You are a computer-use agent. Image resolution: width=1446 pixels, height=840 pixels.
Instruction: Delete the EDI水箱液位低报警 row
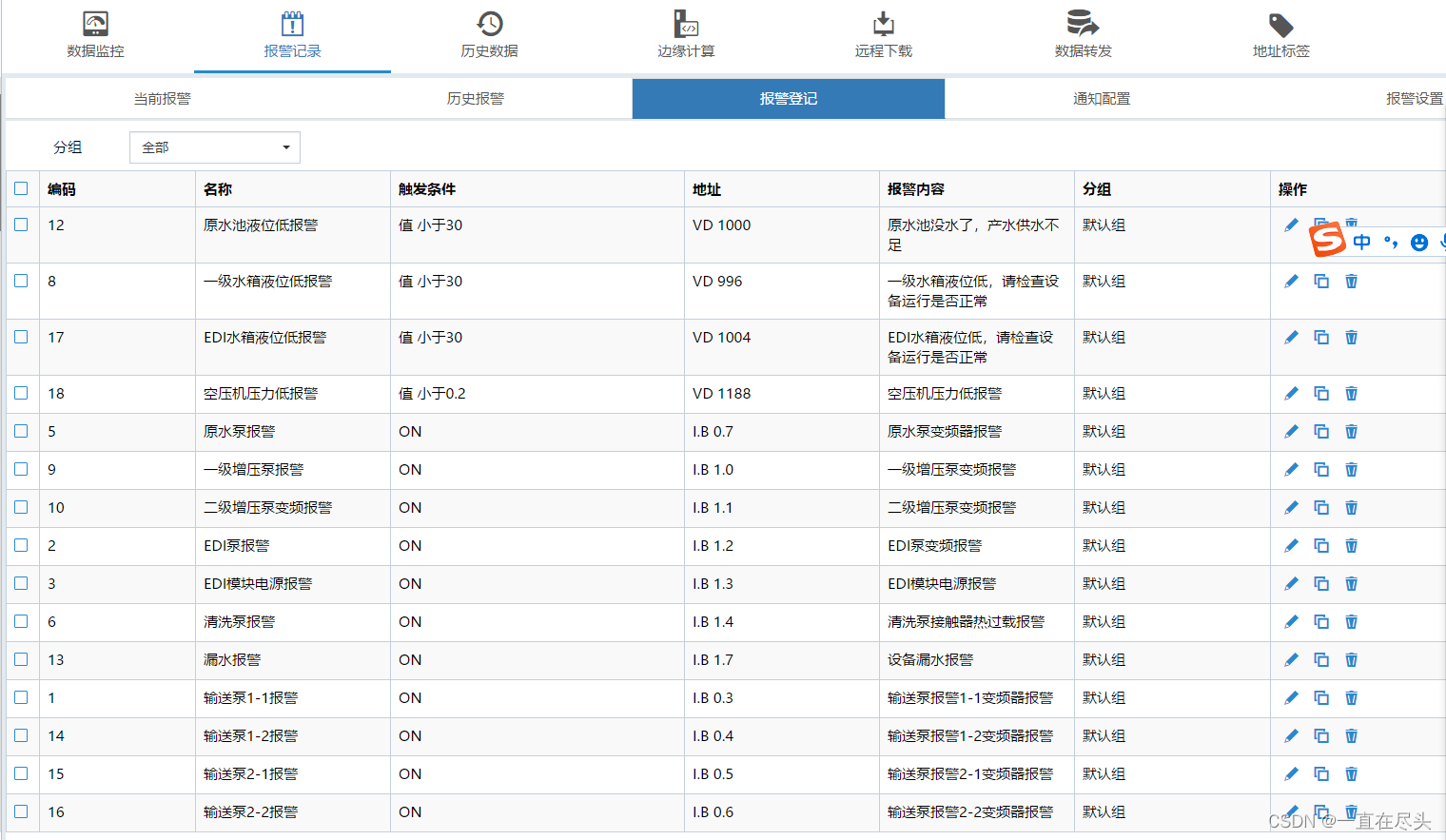[1351, 338]
